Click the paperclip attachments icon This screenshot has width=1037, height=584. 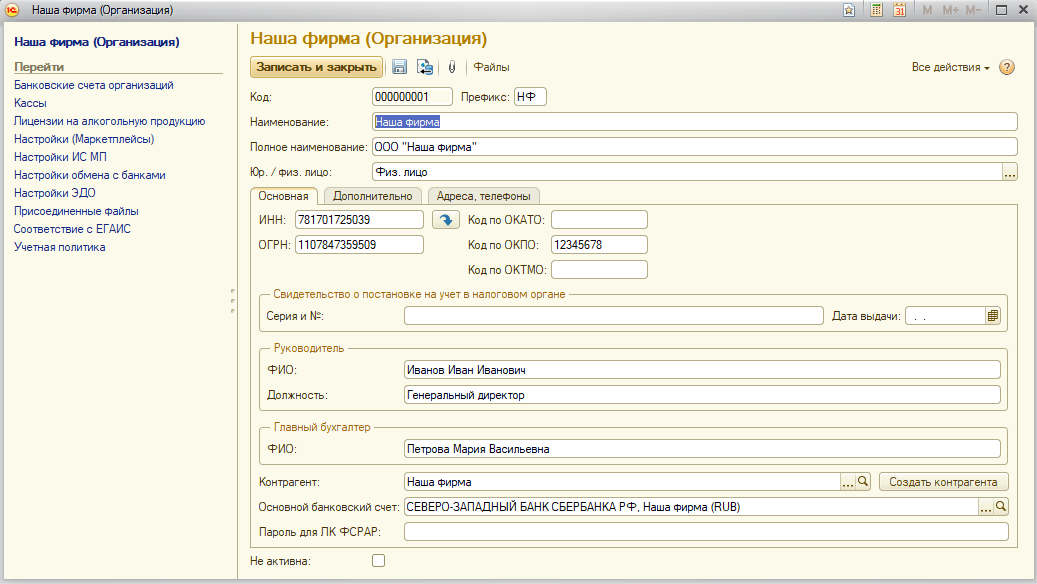(x=451, y=67)
